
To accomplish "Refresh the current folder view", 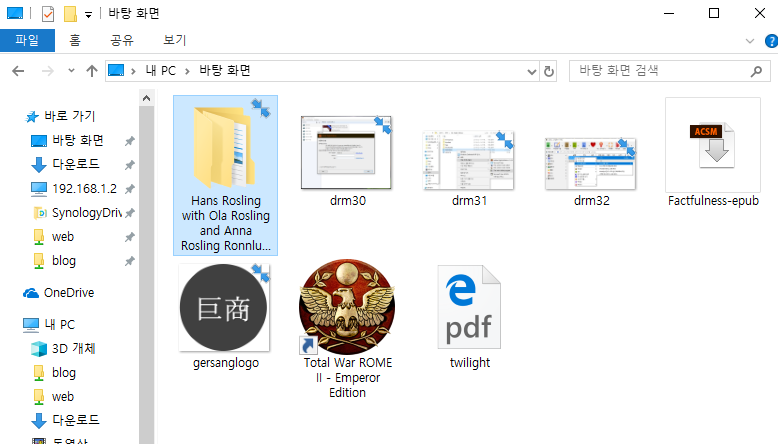I will click(x=548, y=71).
